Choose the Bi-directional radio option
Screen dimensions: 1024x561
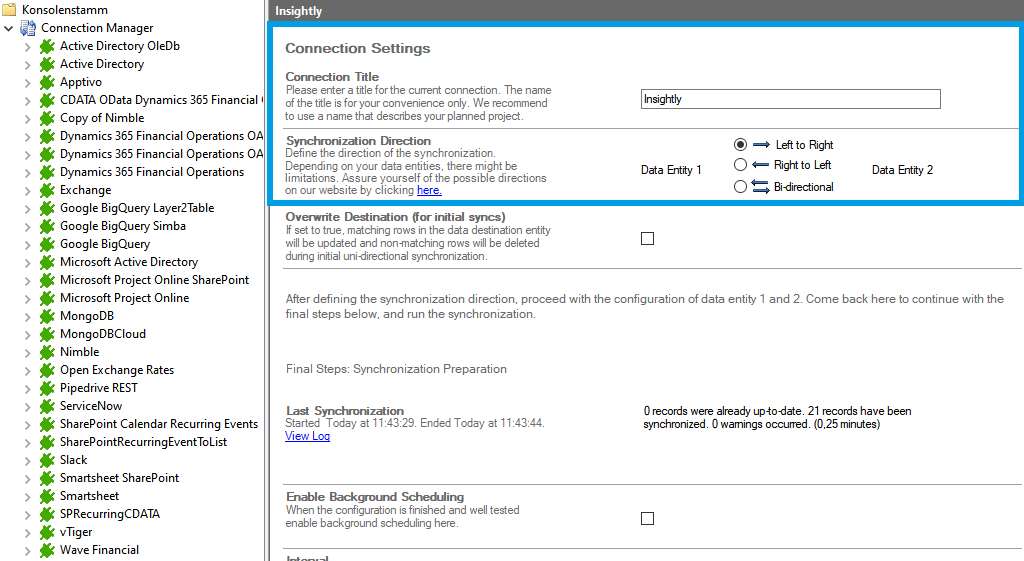point(741,186)
